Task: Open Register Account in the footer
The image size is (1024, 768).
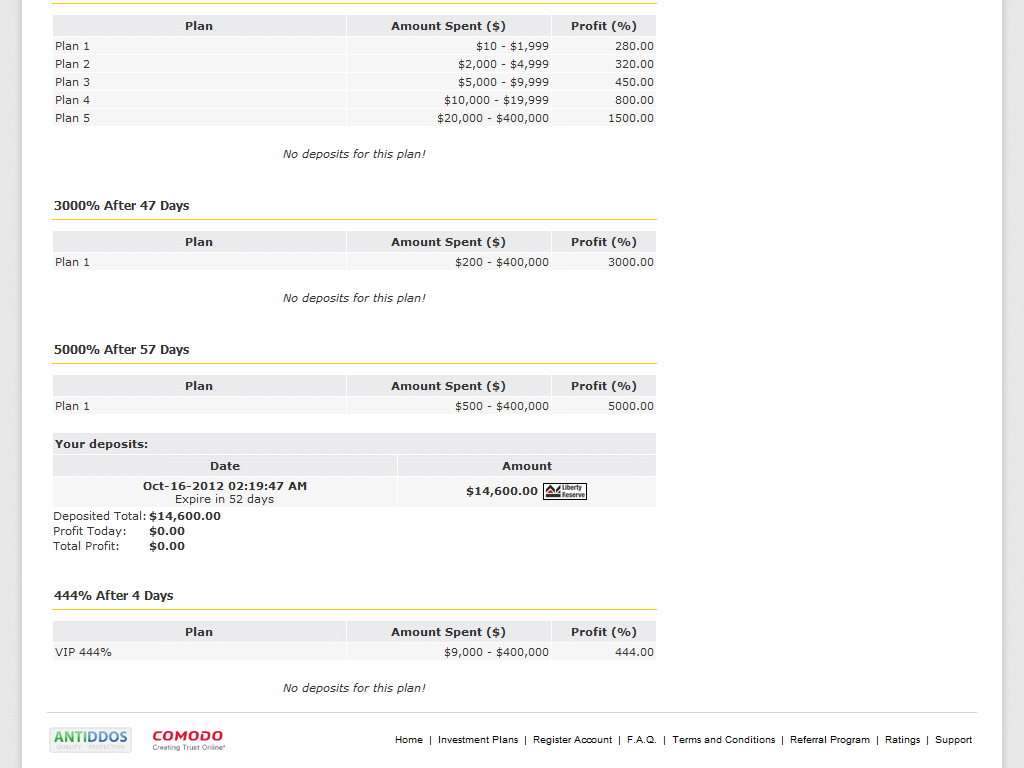Action: [x=572, y=740]
